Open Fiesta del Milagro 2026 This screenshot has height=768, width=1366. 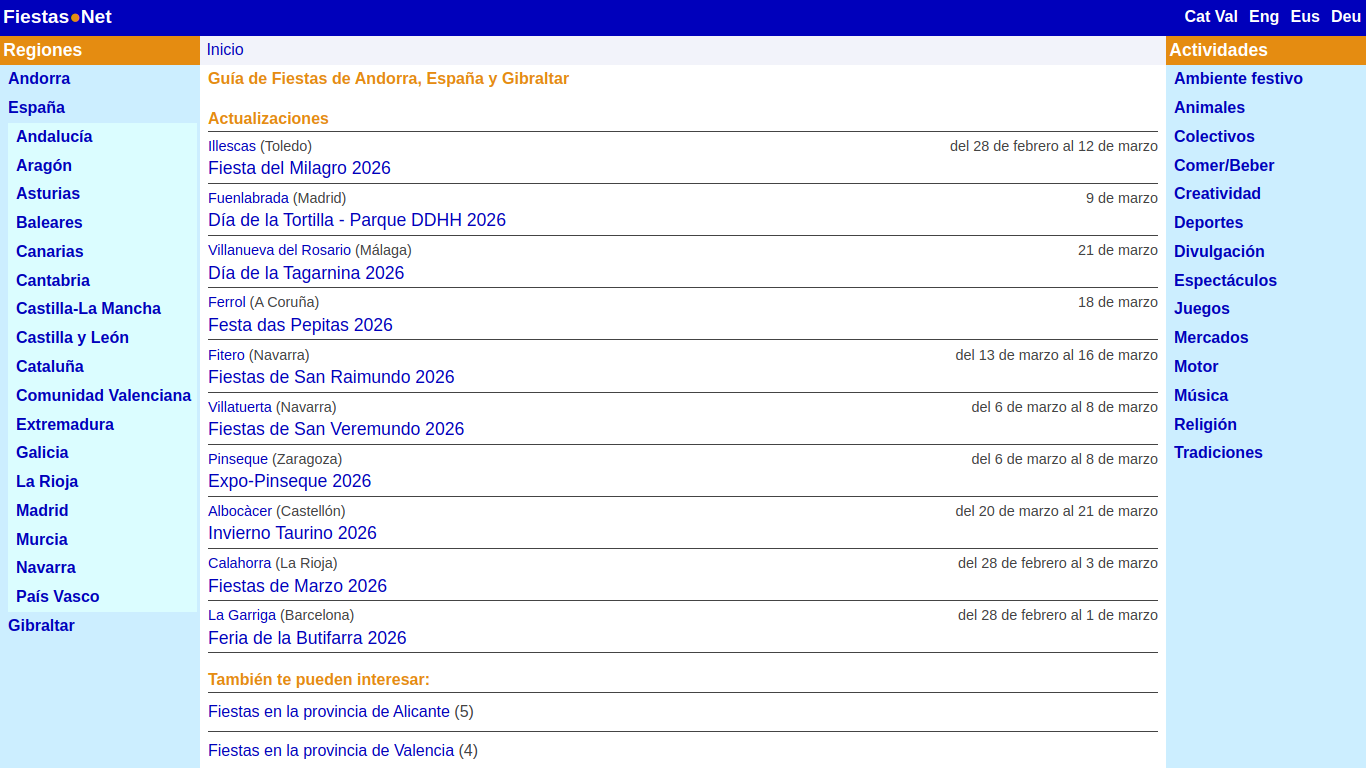pyautogui.click(x=299, y=168)
